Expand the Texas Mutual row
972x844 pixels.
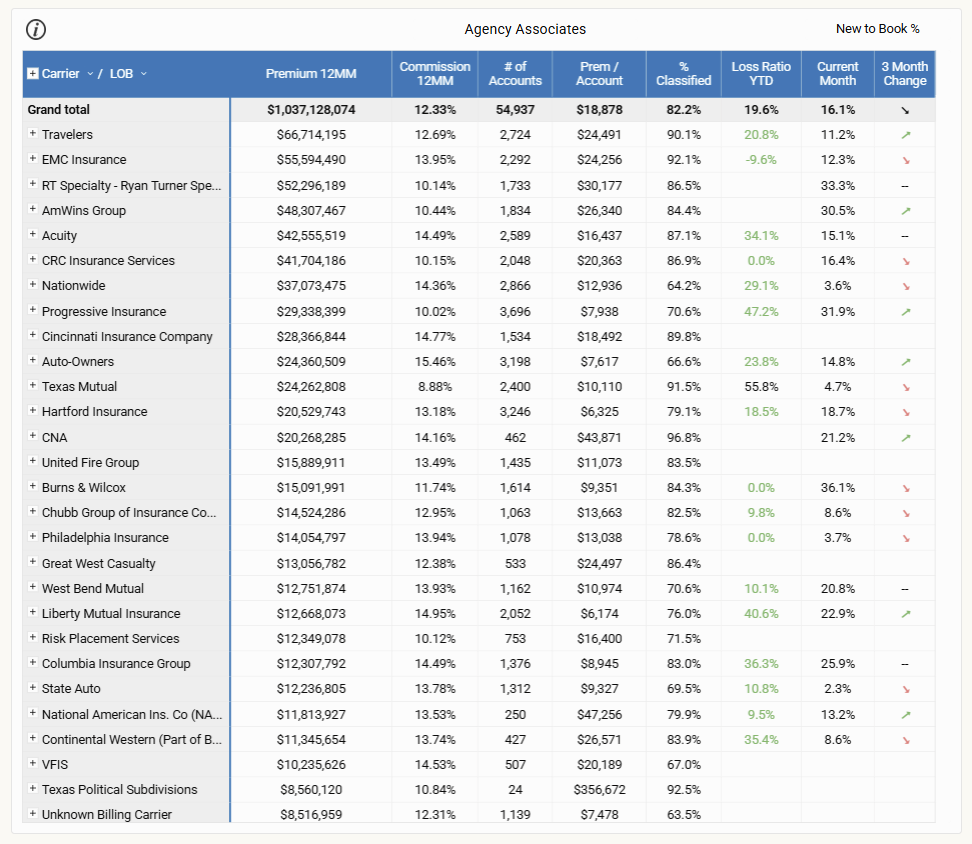pos(32,386)
